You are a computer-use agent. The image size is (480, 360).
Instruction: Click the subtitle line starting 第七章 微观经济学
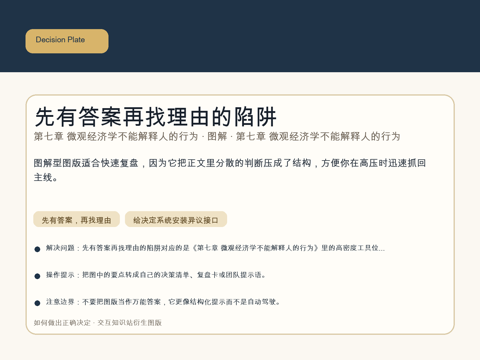pyautogui.click(x=217, y=136)
